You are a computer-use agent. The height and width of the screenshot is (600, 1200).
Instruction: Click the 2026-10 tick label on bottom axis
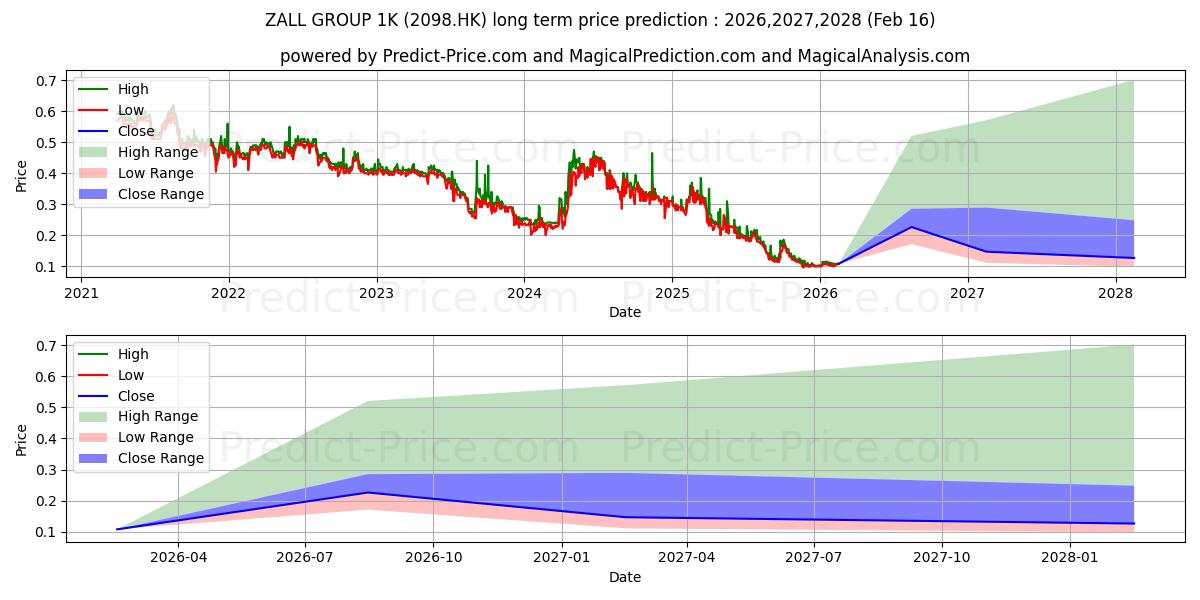(x=434, y=558)
